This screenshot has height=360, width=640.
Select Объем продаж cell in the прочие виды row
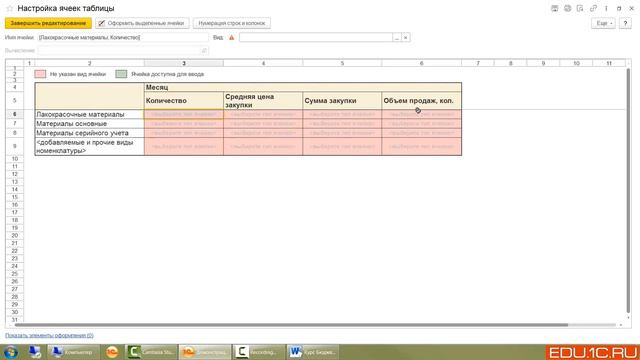point(422,147)
